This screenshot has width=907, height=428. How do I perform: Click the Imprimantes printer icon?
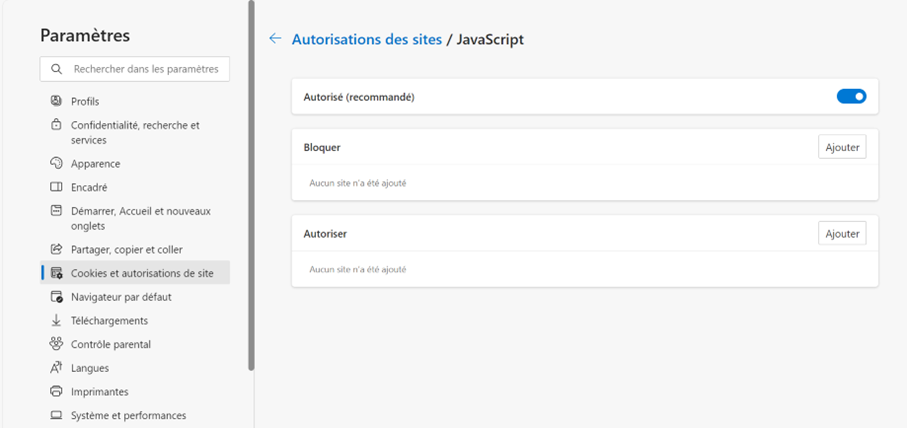click(x=56, y=392)
